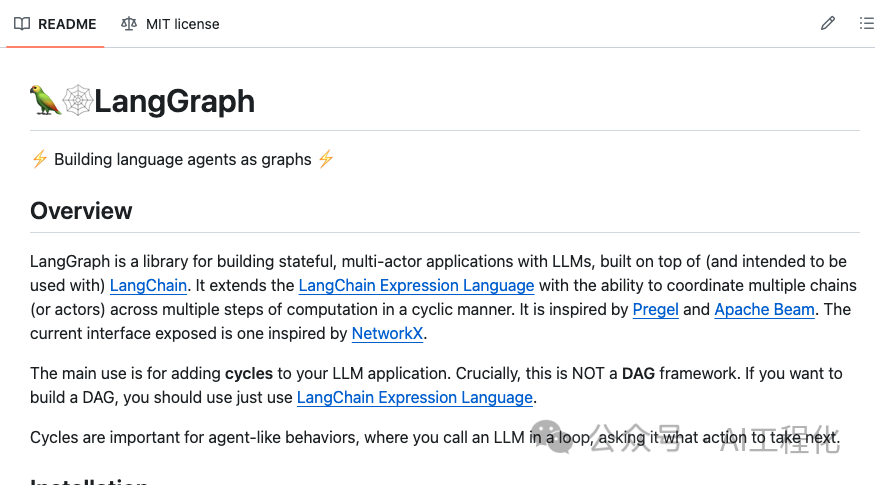
Task: Follow the Apache Beam link
Action: (x=765, y=309)
